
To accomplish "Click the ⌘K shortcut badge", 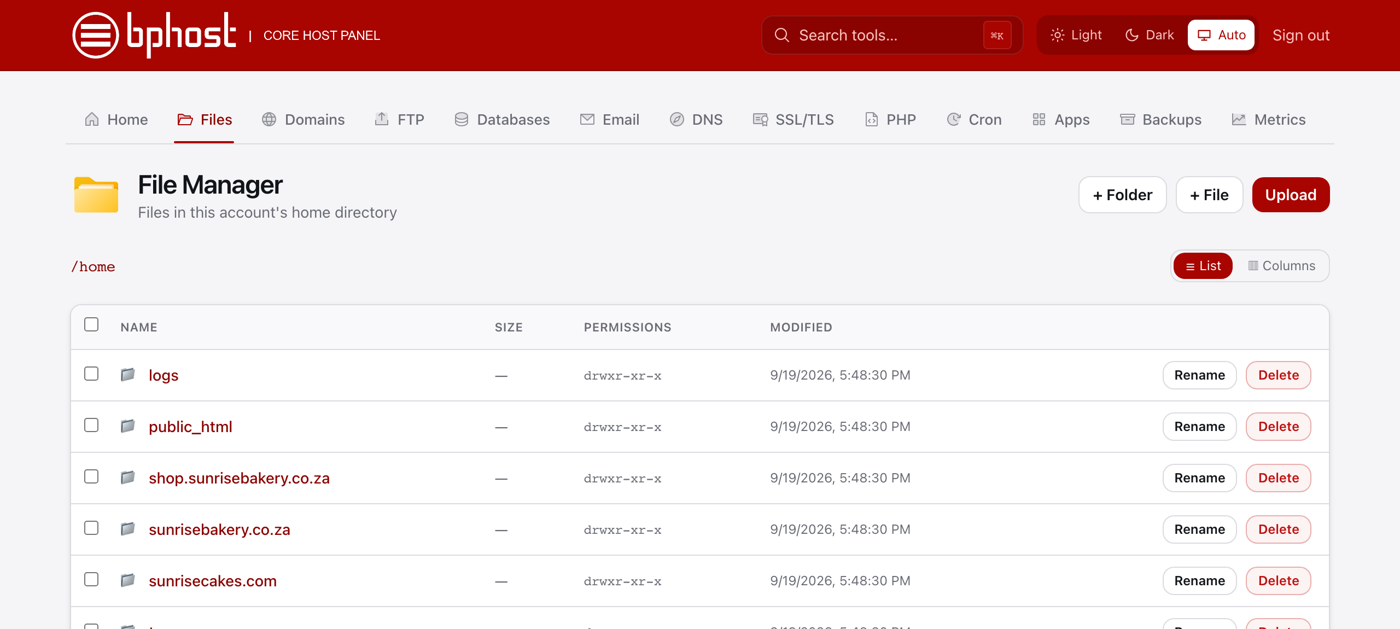I will click(997, 35).
